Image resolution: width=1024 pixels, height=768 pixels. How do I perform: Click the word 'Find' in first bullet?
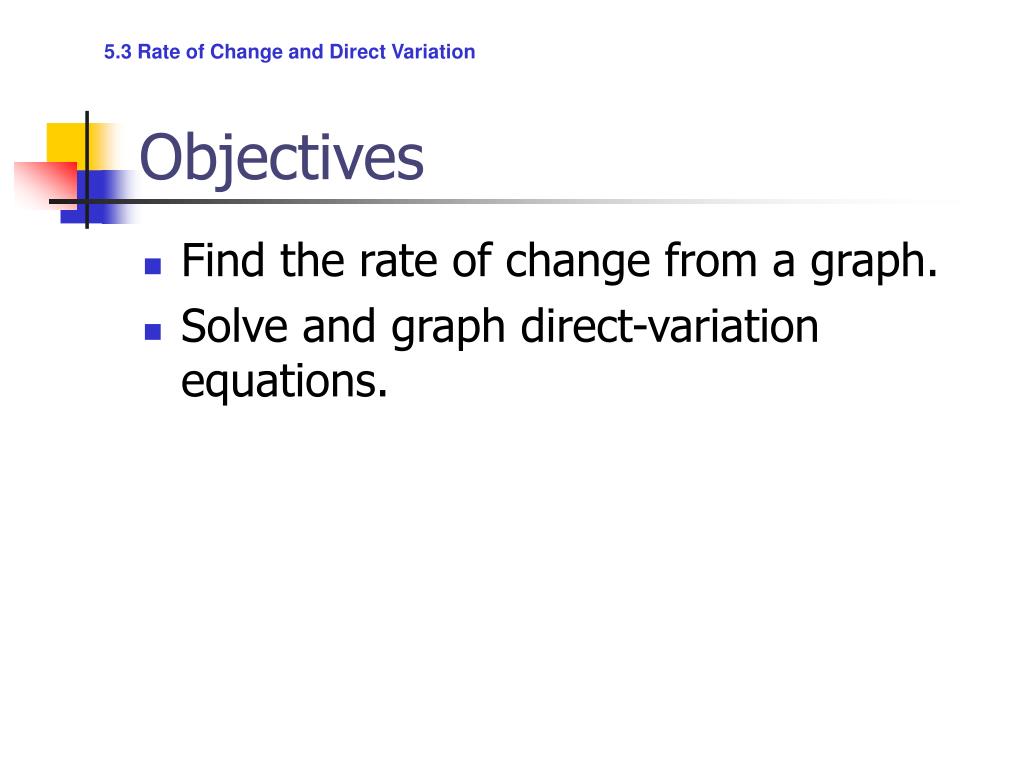click(223, 261)
